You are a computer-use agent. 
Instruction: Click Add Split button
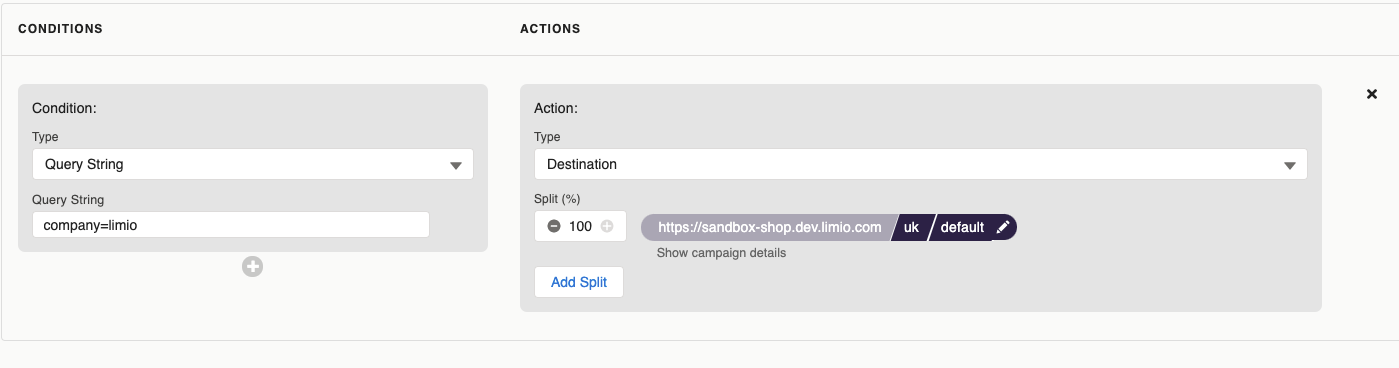coord(579,282)
